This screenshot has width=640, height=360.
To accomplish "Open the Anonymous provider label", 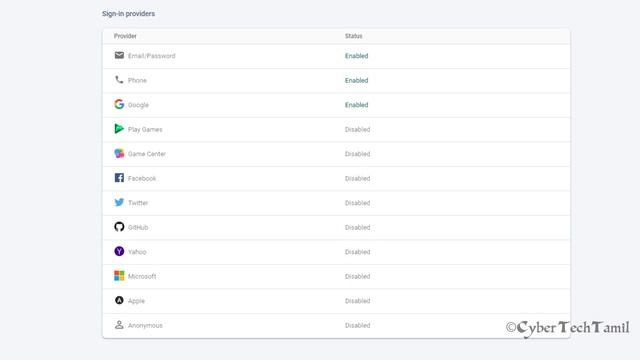I will point(145,325).
